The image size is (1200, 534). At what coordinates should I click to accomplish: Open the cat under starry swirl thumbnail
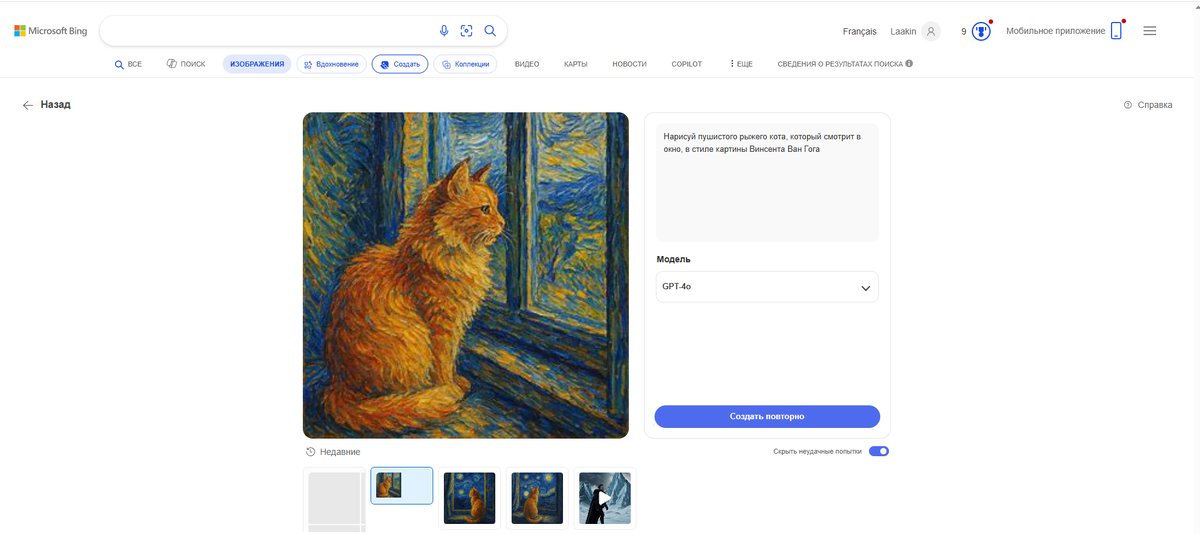click(x=537, y=498)
